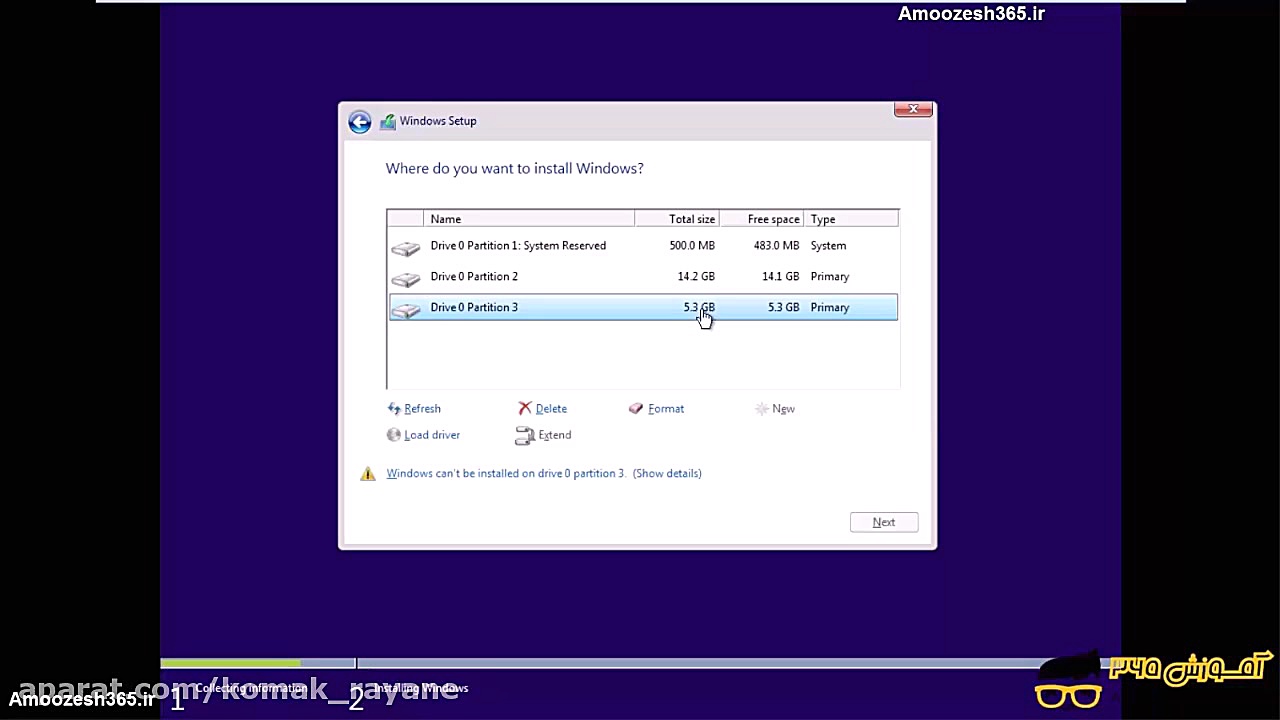The width and height of the screenshot is (1280, 720).
Task: Select the Drive 0 Partition 2 row
Action: [x=643, y=277]
